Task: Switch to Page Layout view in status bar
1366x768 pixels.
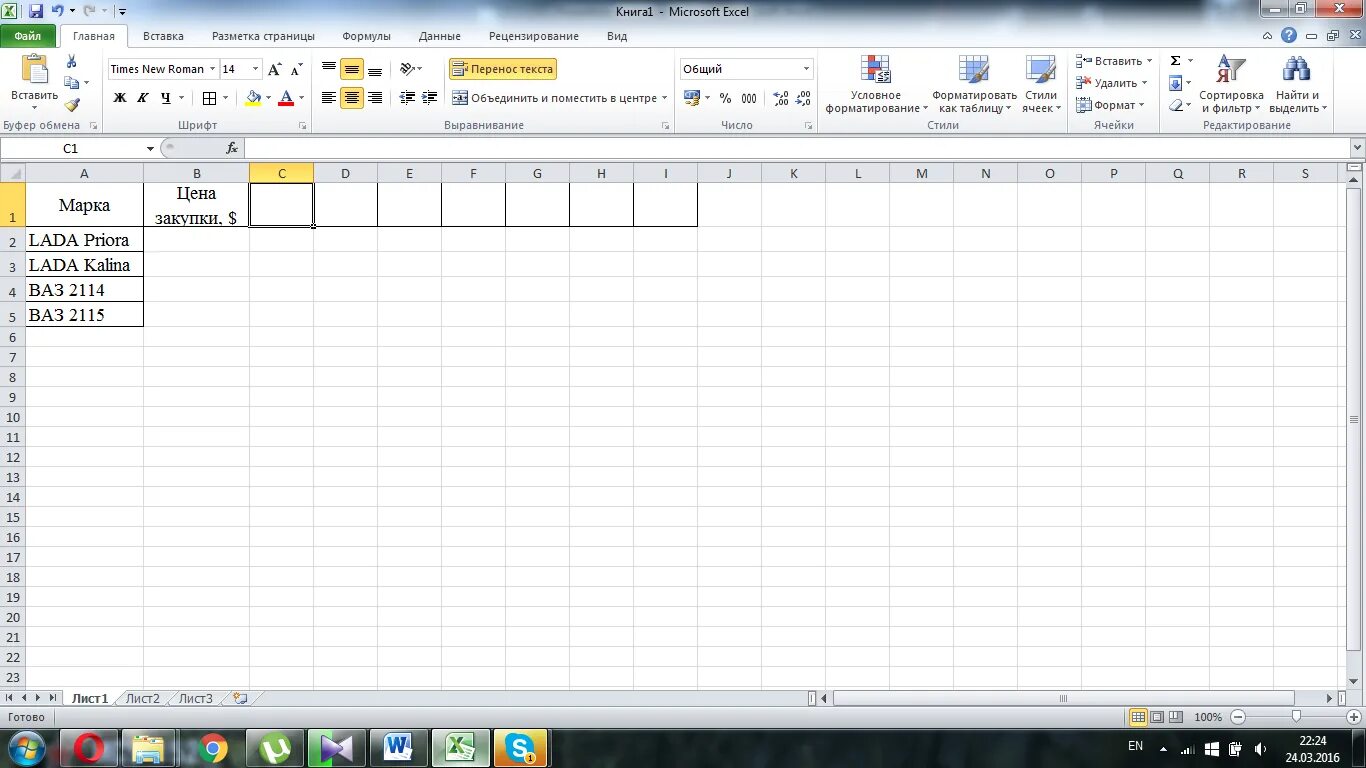Action: 1157,717
